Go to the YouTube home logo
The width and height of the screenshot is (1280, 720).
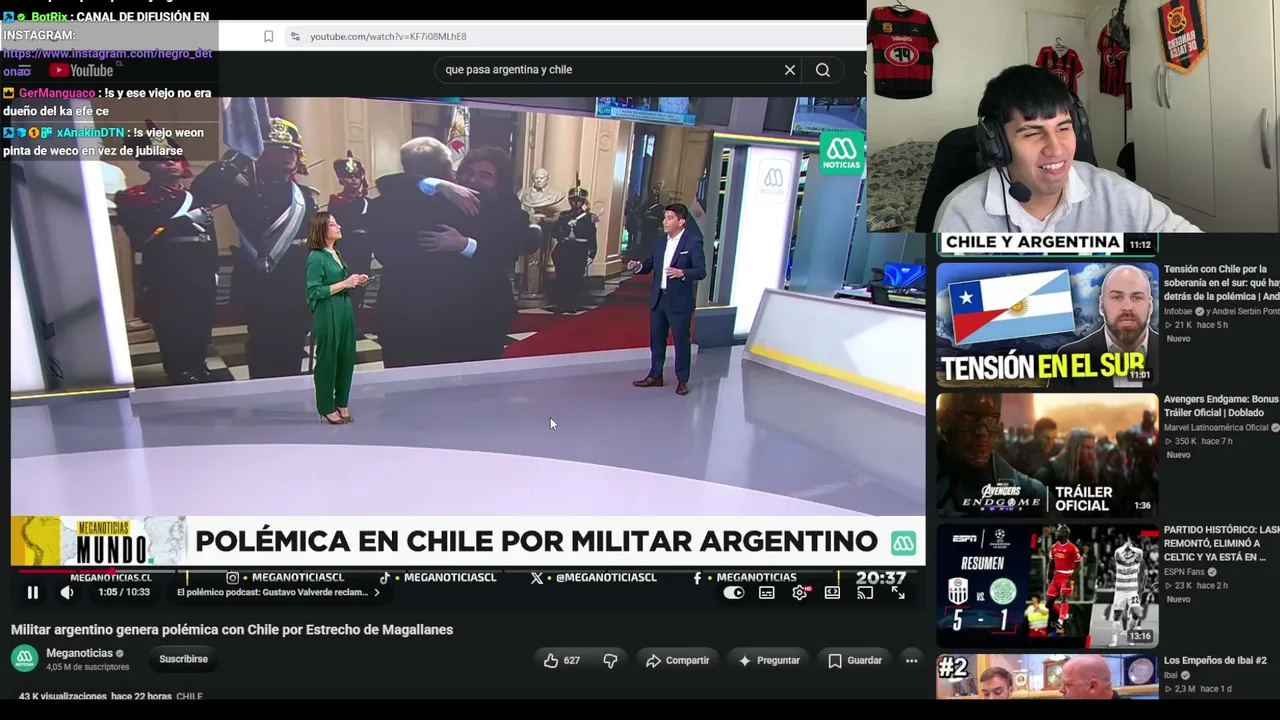click(x=82, y=70)
